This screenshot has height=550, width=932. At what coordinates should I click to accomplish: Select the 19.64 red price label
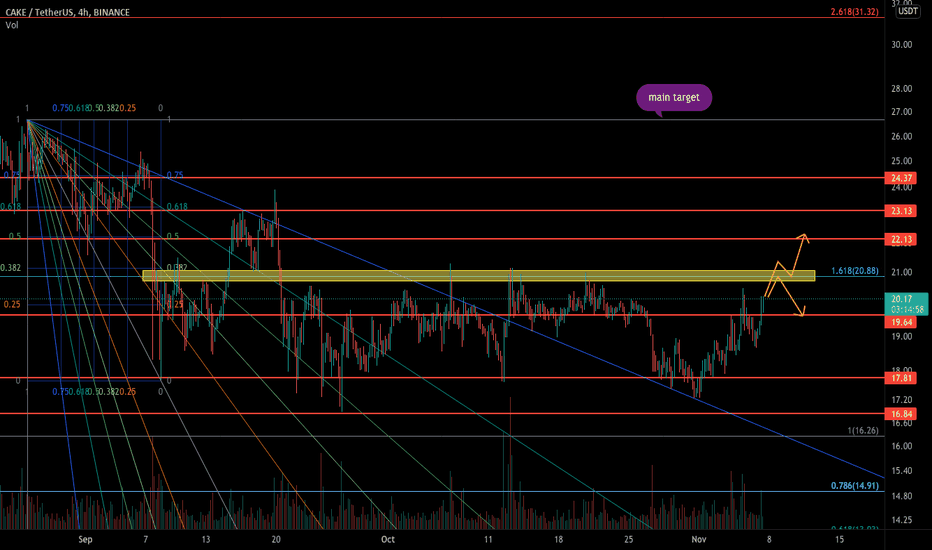pyautogui.click(x=901, y=322)
